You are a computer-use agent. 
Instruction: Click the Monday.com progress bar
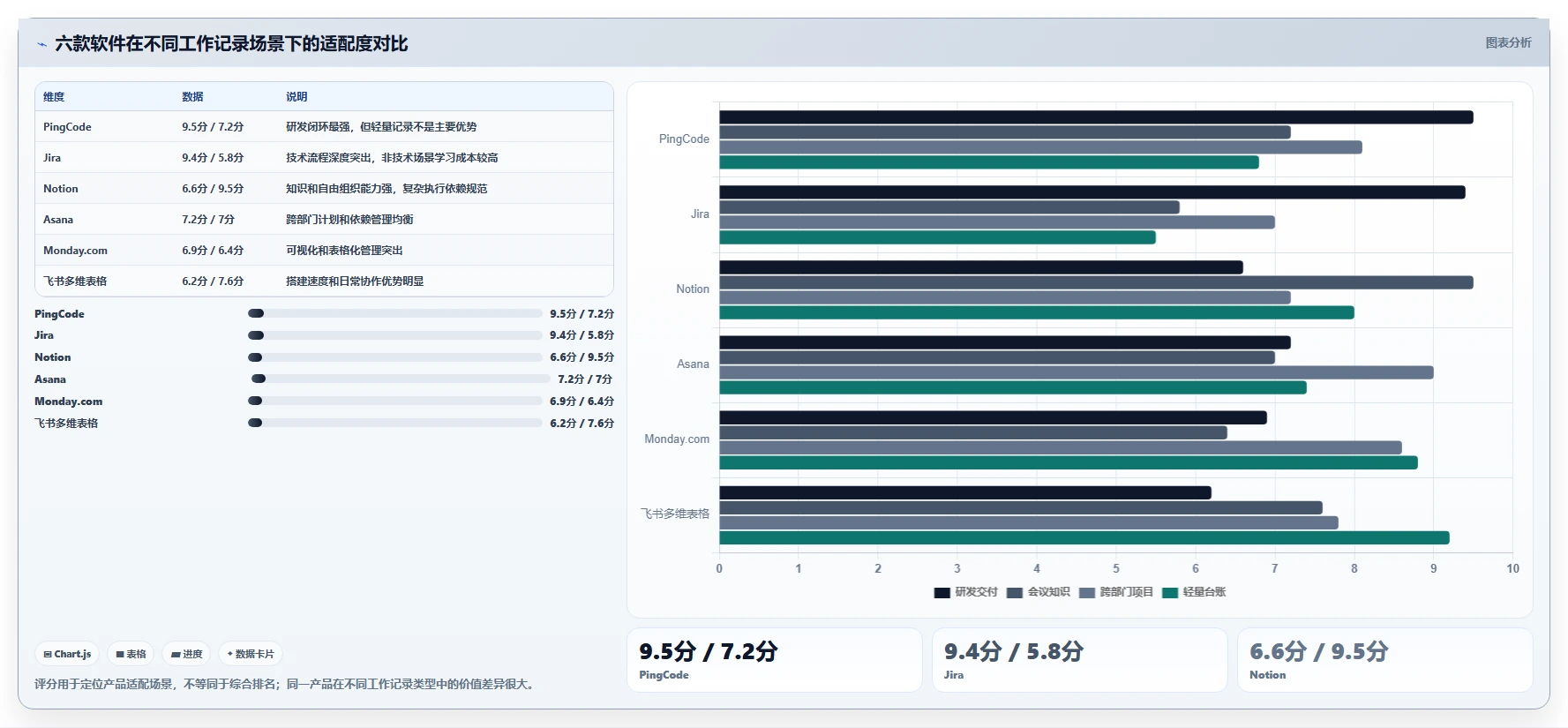394,401
